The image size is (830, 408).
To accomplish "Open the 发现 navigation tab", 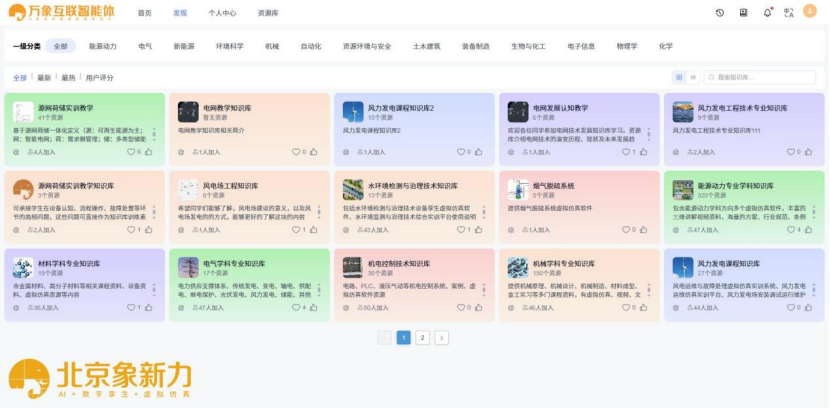I will pyautogui.click(x=179, y=13).
